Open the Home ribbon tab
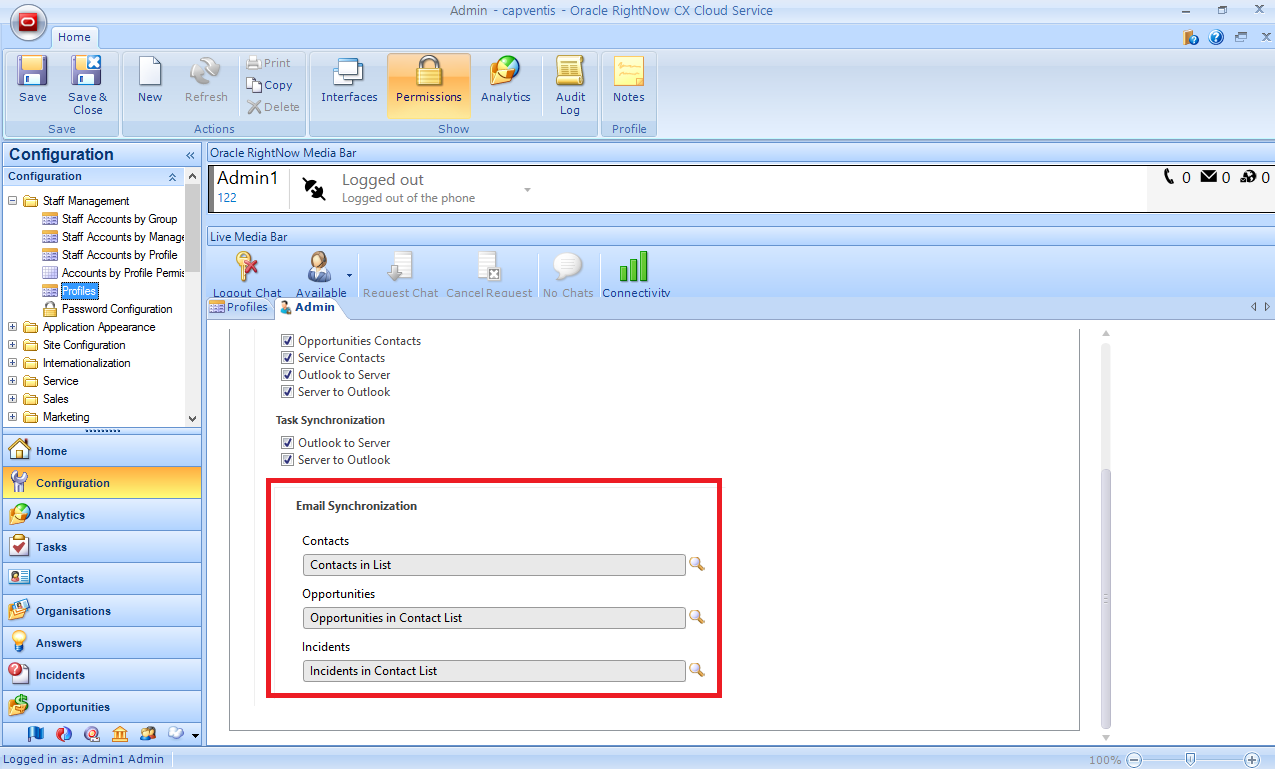The width and height of the screenshot is (1275, 769). click(74, 37)
